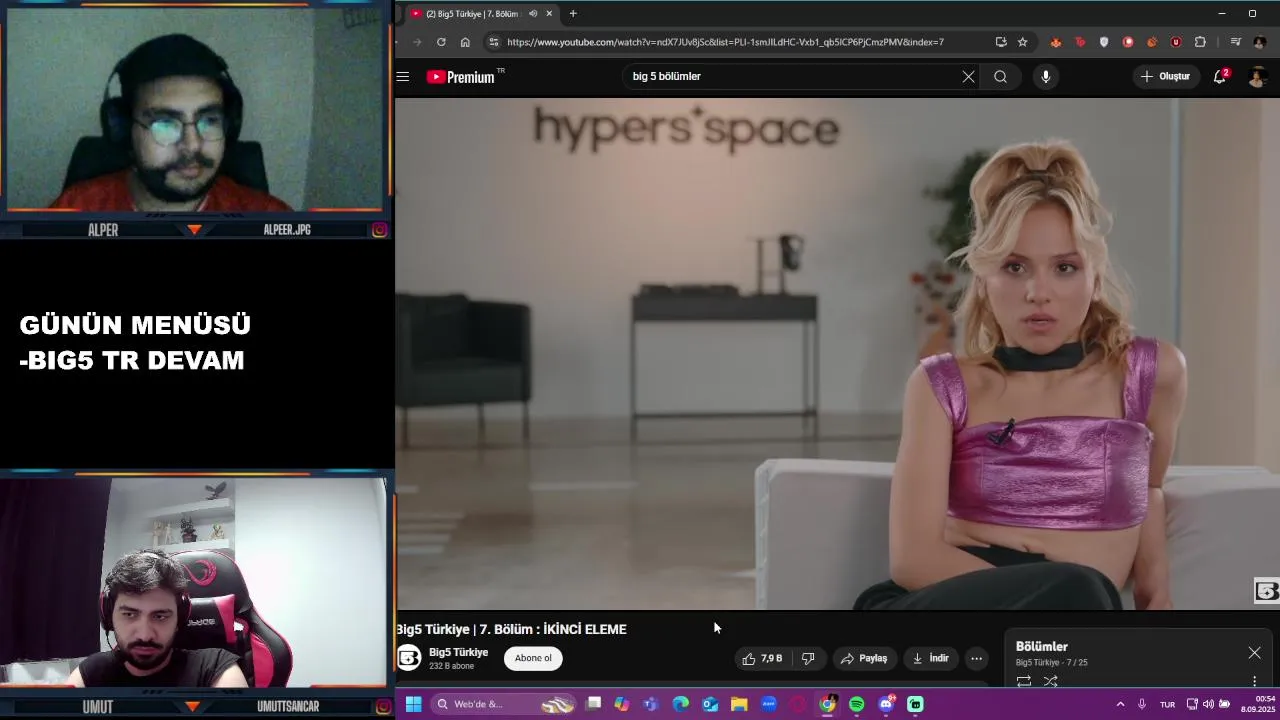Toggle playlist shuffle
The height and width of the screenshot is (720, 1280).
coord(1050,681)
